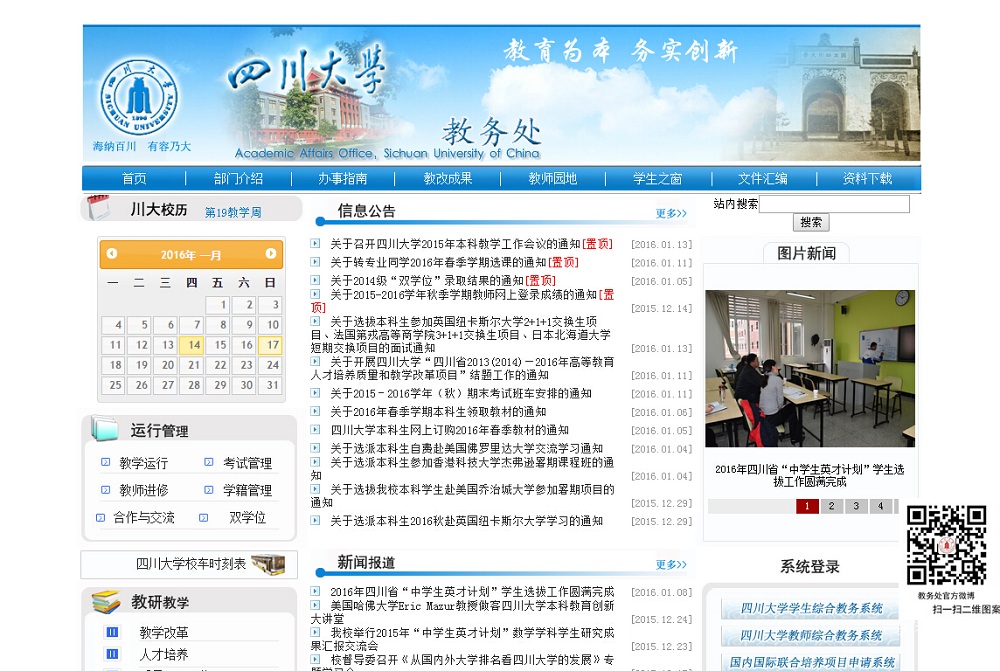1000x671 pixels.
Task: Click the 教研教学 books icon
Action: 106,601
